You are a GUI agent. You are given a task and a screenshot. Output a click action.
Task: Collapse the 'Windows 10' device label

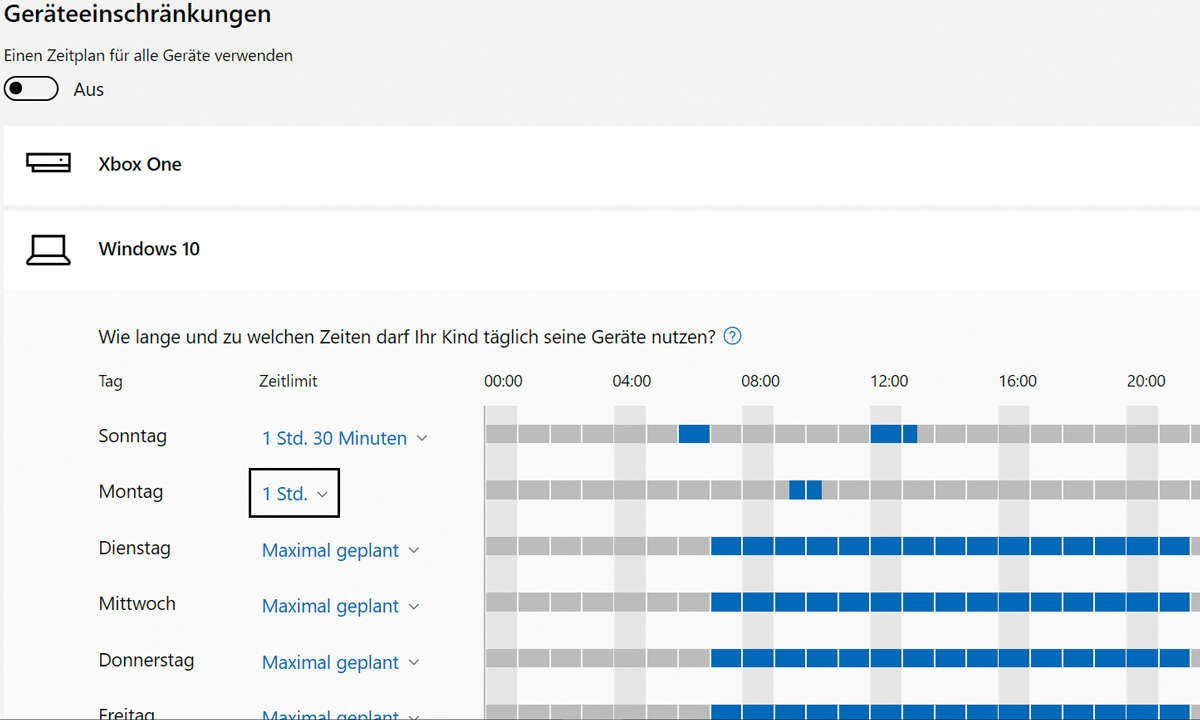coord(149,249)
